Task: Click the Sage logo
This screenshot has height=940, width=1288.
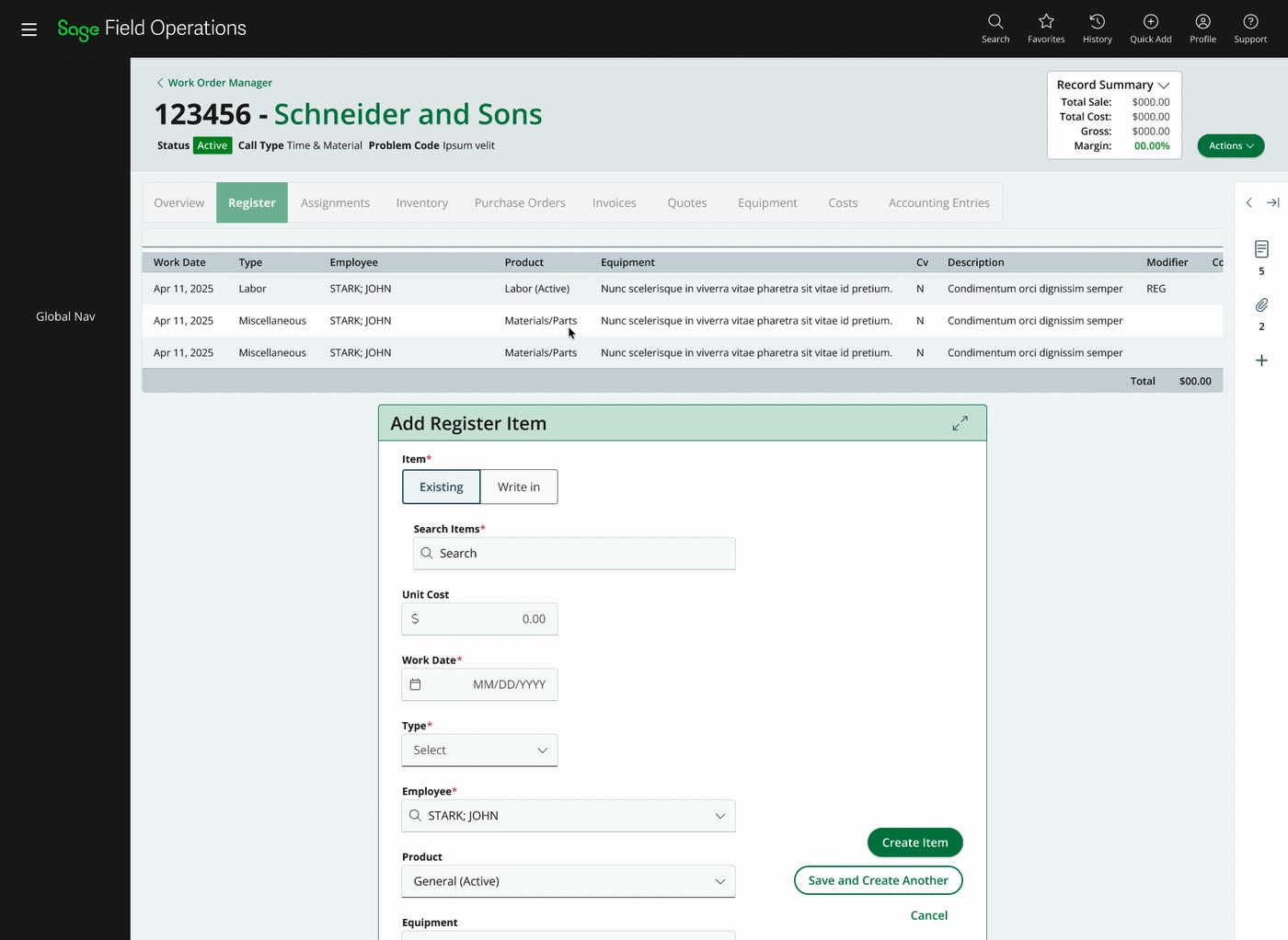Action: [78, 29]
